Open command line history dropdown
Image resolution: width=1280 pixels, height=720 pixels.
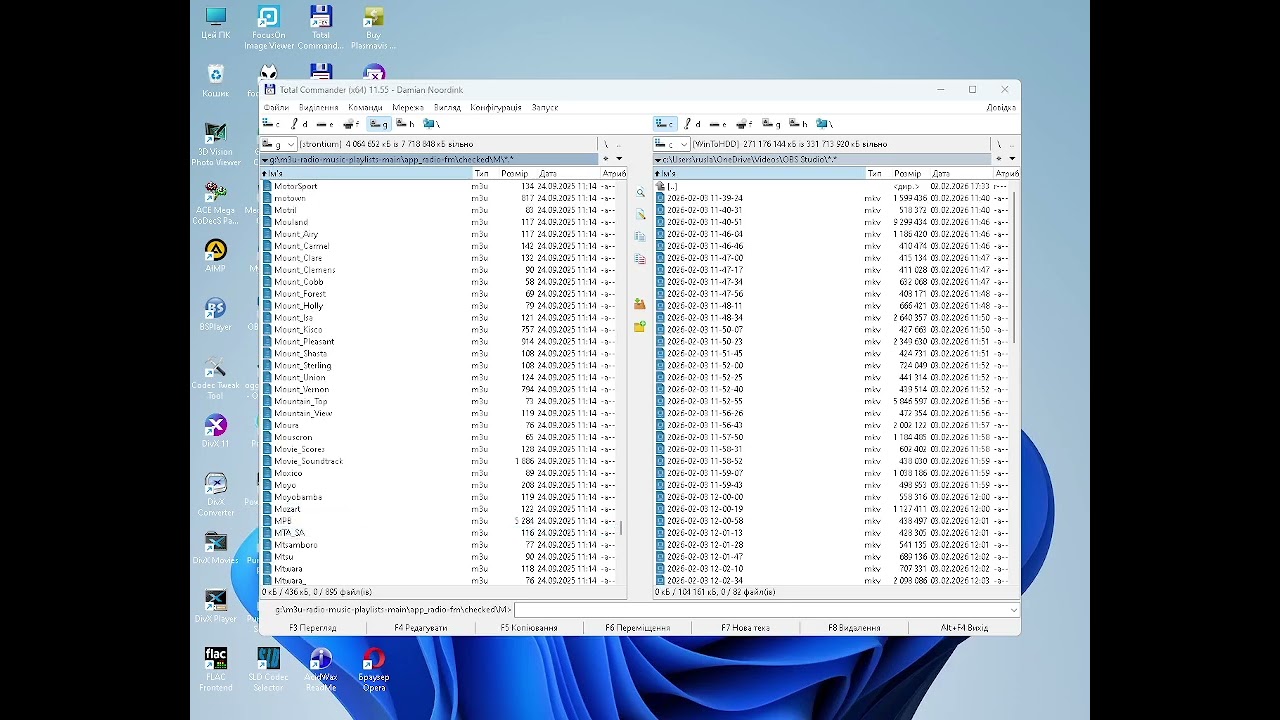pyautogui.click(x=1013, y=610)
